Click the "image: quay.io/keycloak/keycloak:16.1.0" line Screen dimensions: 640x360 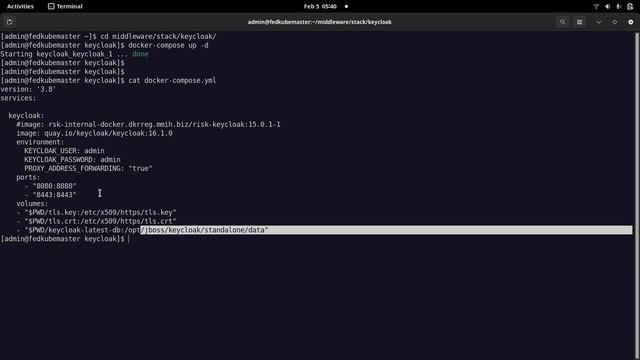point(94,133)
